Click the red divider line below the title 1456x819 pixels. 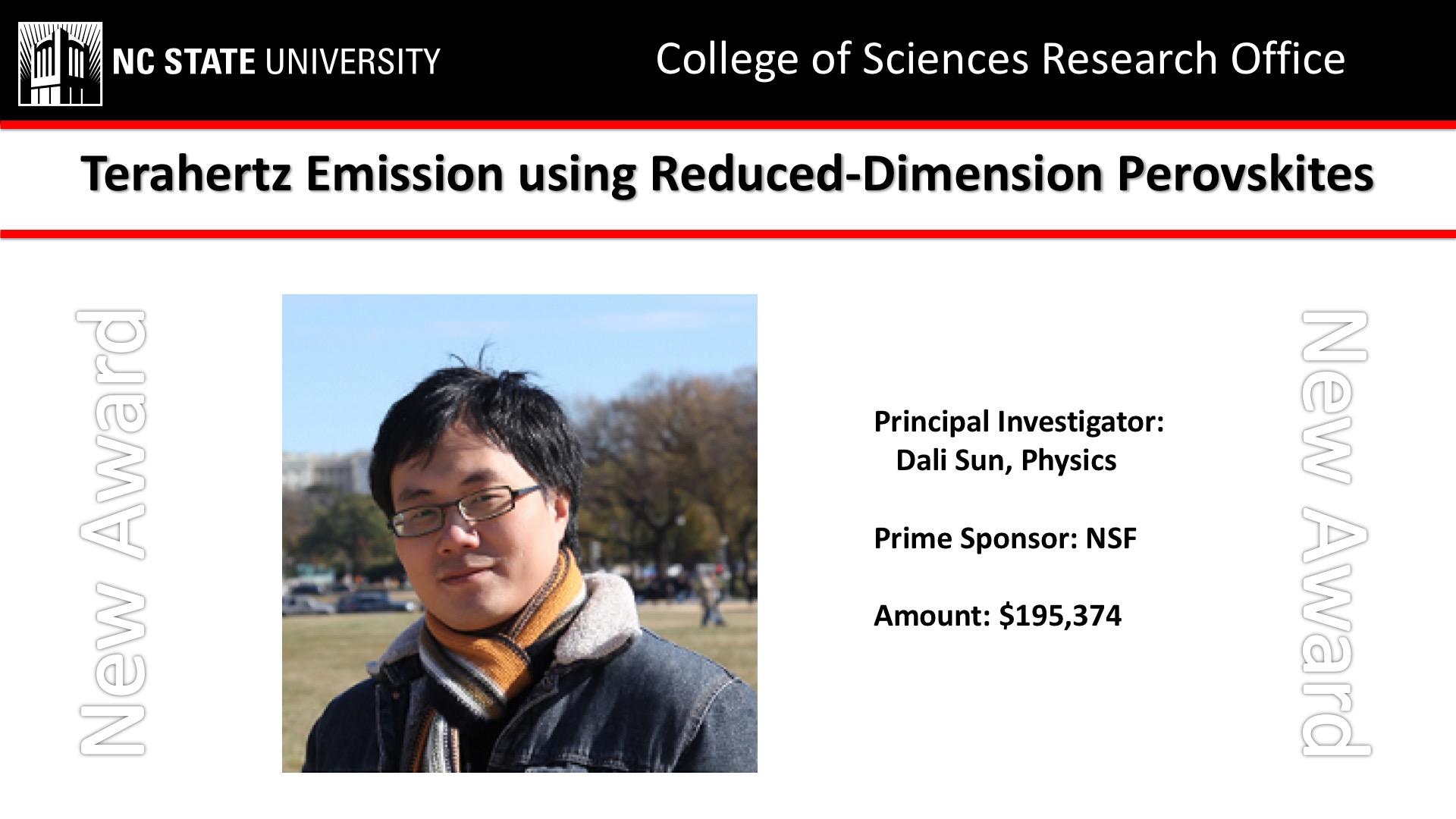(728, 234)
